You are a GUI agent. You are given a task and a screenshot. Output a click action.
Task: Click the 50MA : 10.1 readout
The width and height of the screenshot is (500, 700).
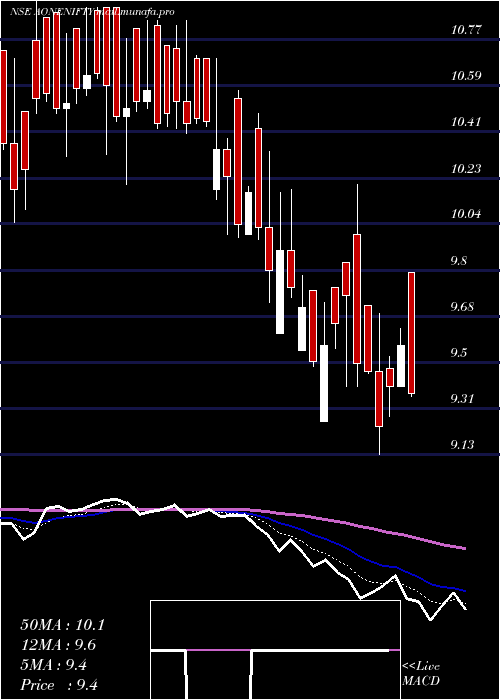coord(62,625)
